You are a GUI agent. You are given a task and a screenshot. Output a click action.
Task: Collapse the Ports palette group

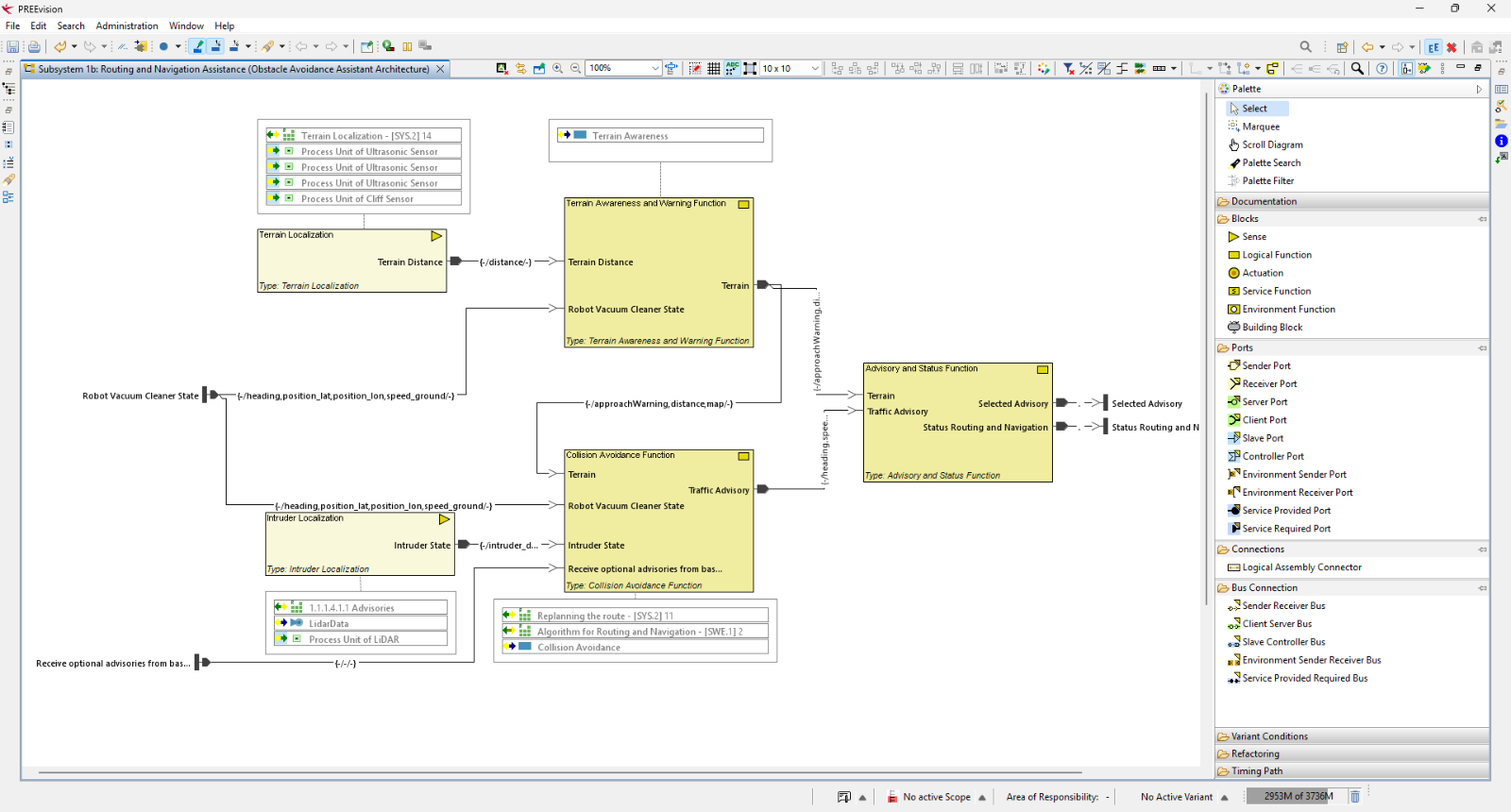(x=1482, y=348)
